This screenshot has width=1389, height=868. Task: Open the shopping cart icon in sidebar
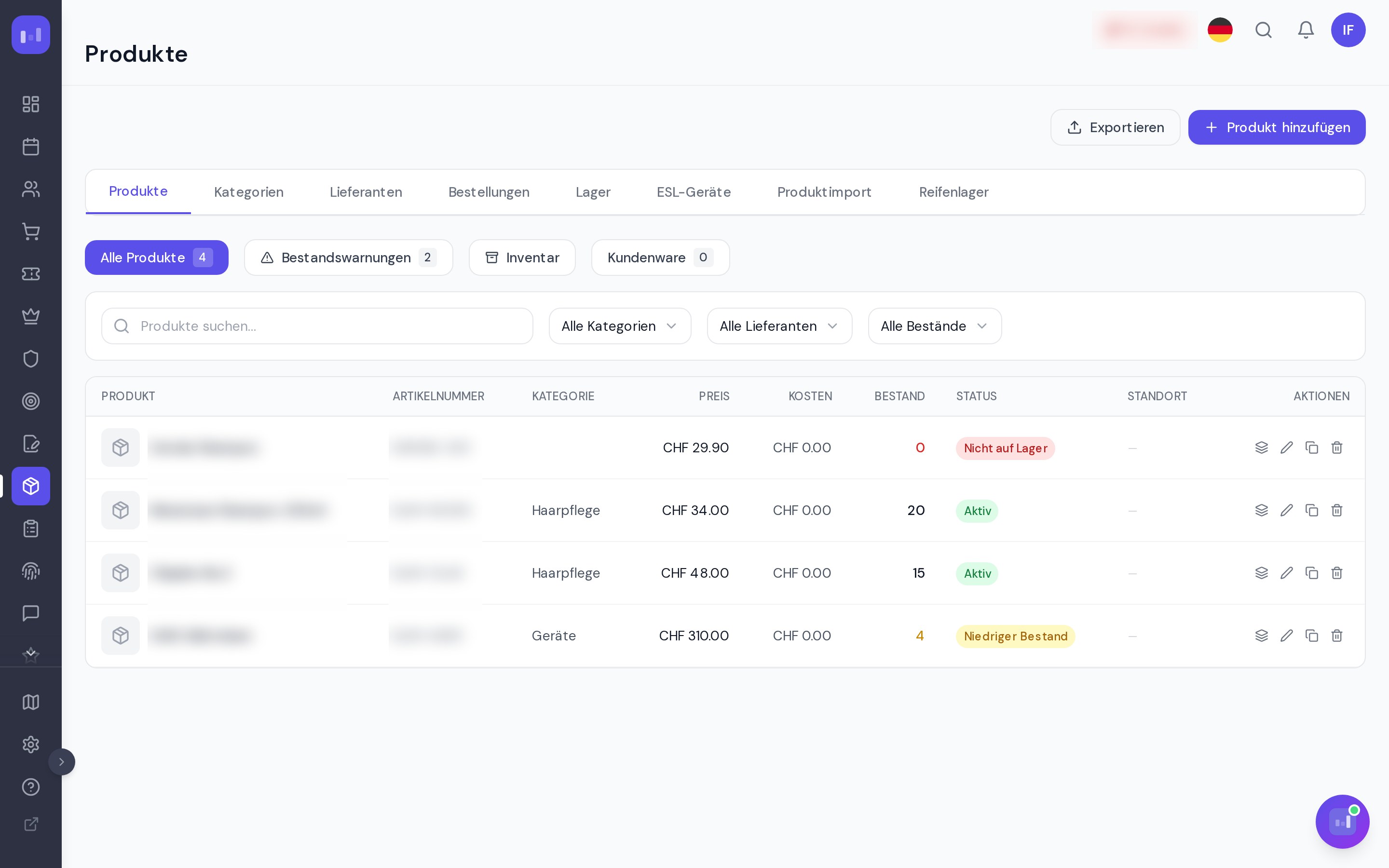pos(30,231)
